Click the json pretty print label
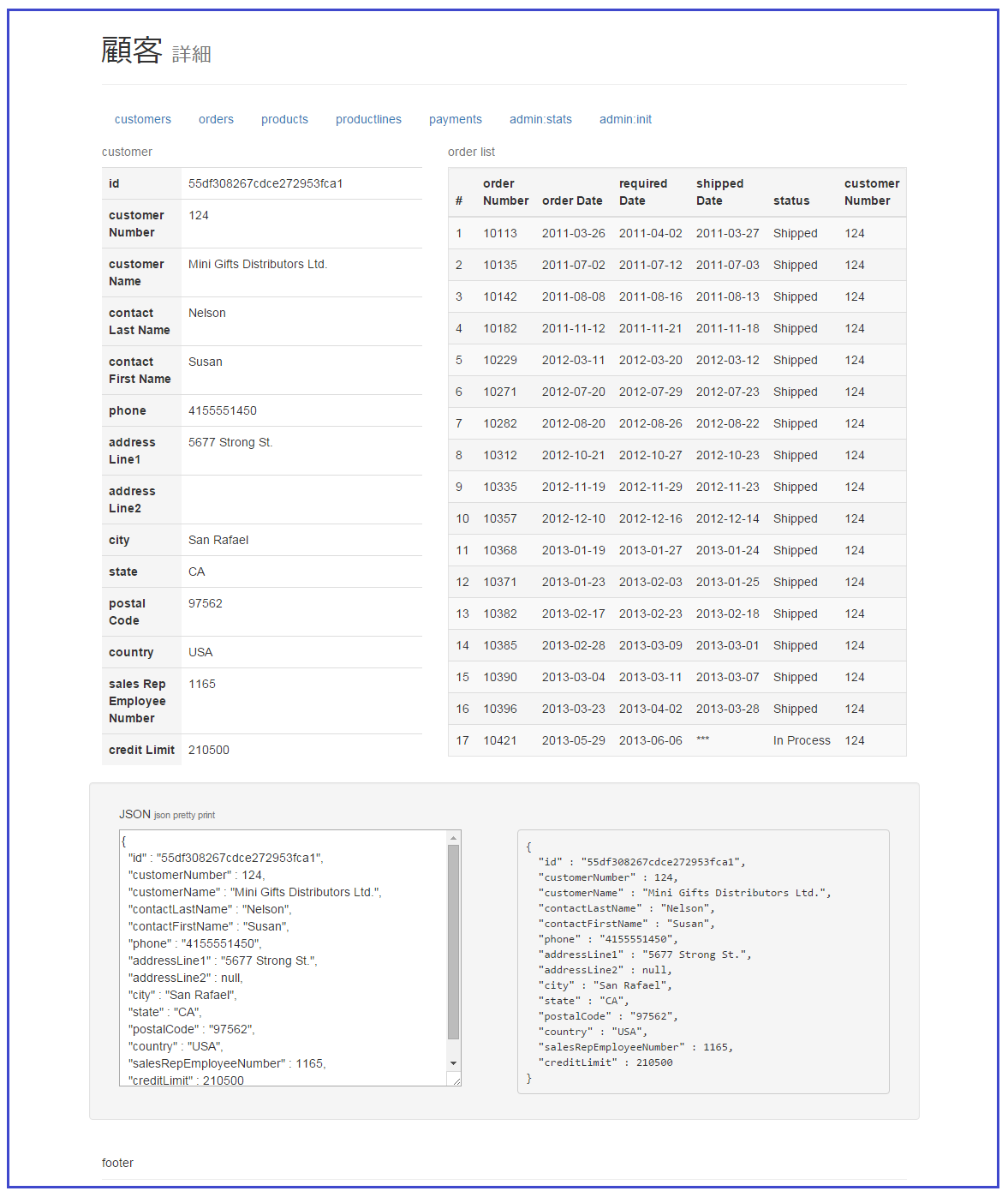This screenshot has height=1197, width=1008. pos(184,815)
